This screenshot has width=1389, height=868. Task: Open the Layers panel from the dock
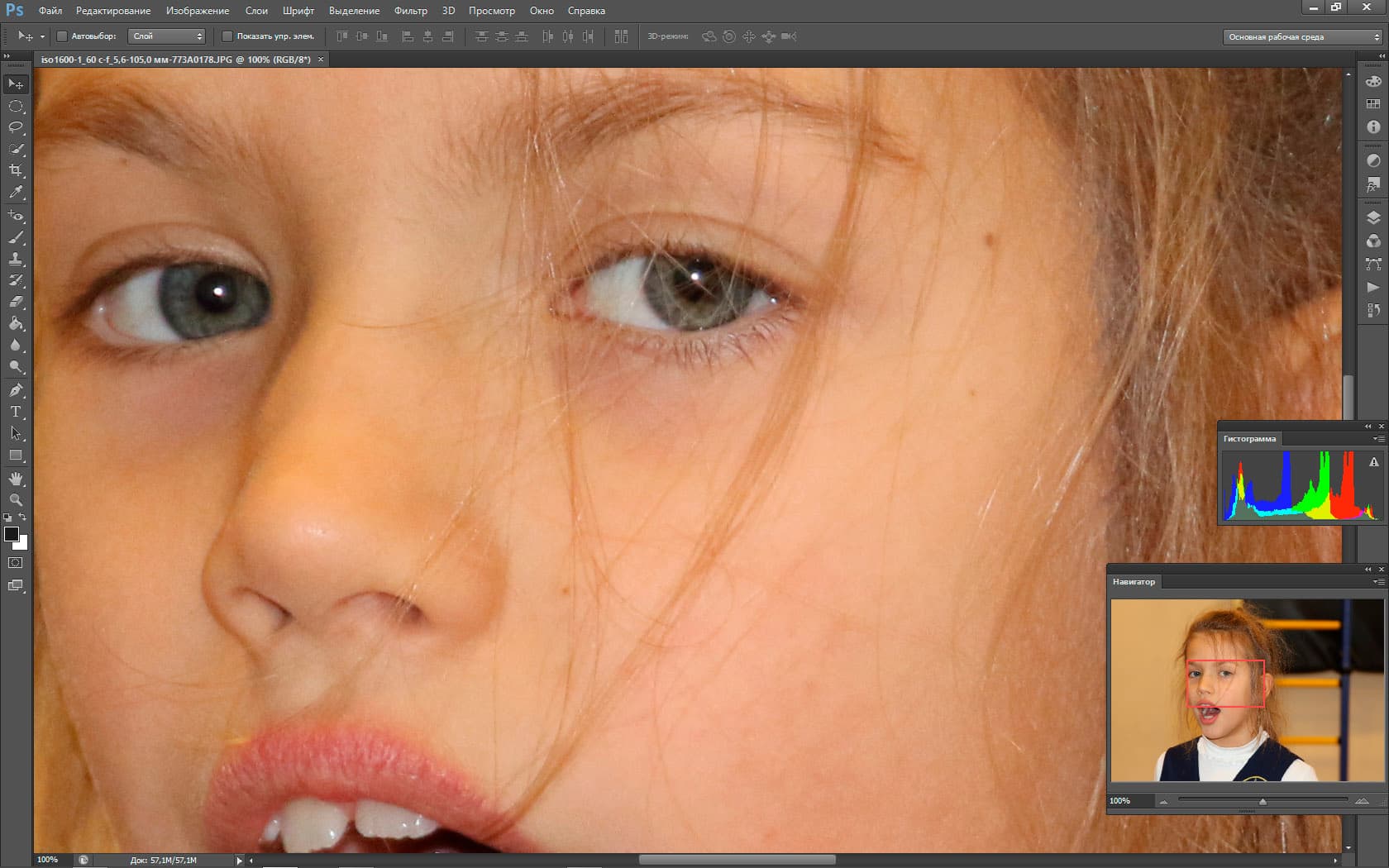click(1373, 217)
